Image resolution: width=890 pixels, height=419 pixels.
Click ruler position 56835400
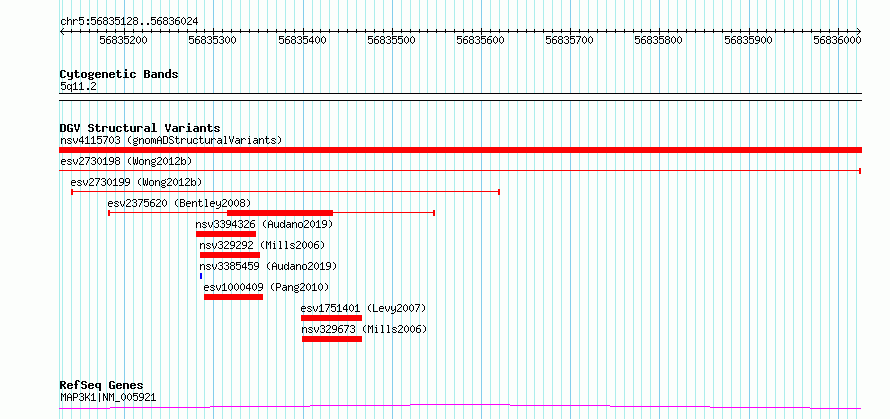(x=303, y=40)
